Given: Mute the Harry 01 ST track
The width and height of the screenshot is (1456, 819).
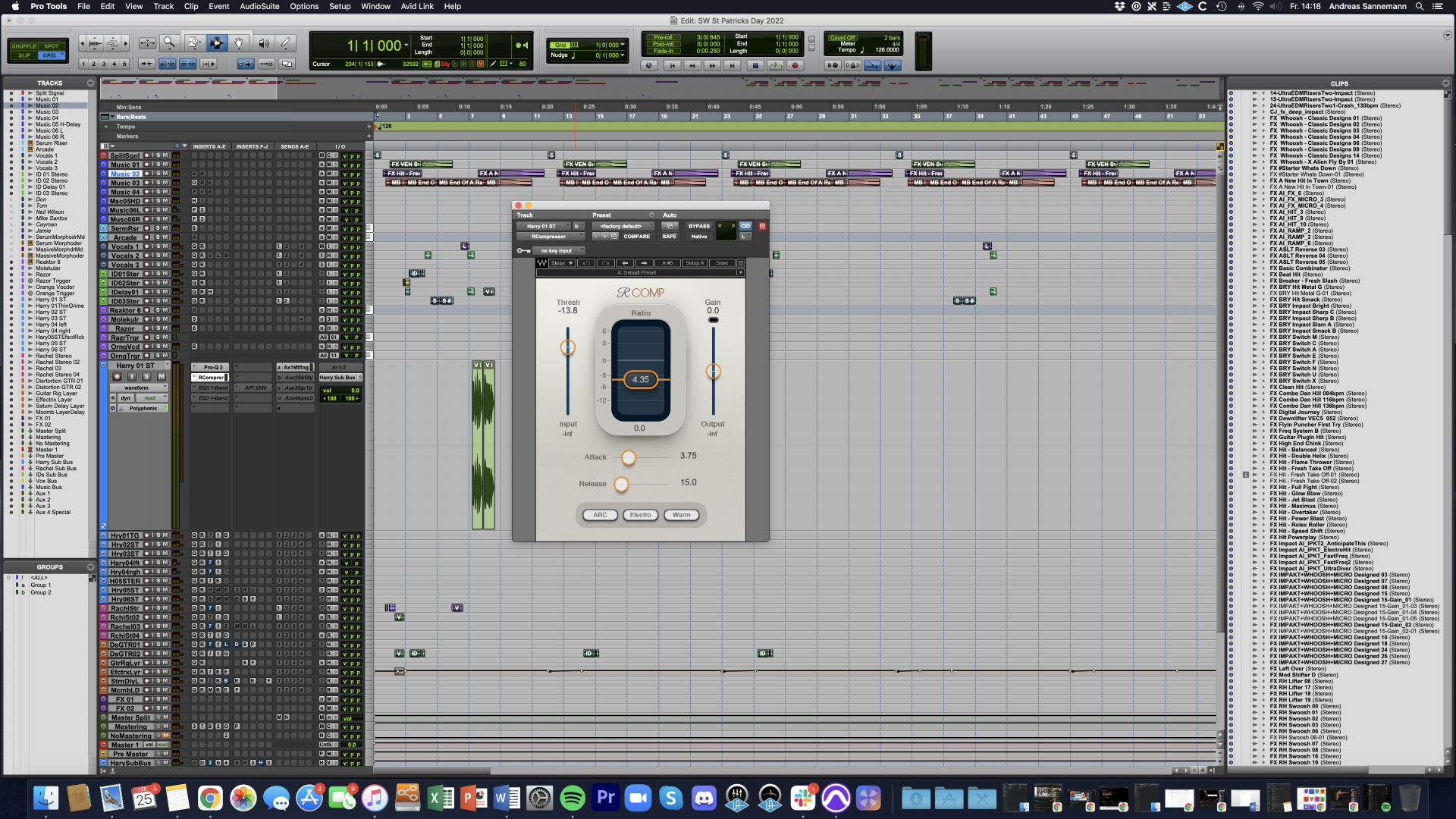Looking at the screenshot, I should pos(161,376).
